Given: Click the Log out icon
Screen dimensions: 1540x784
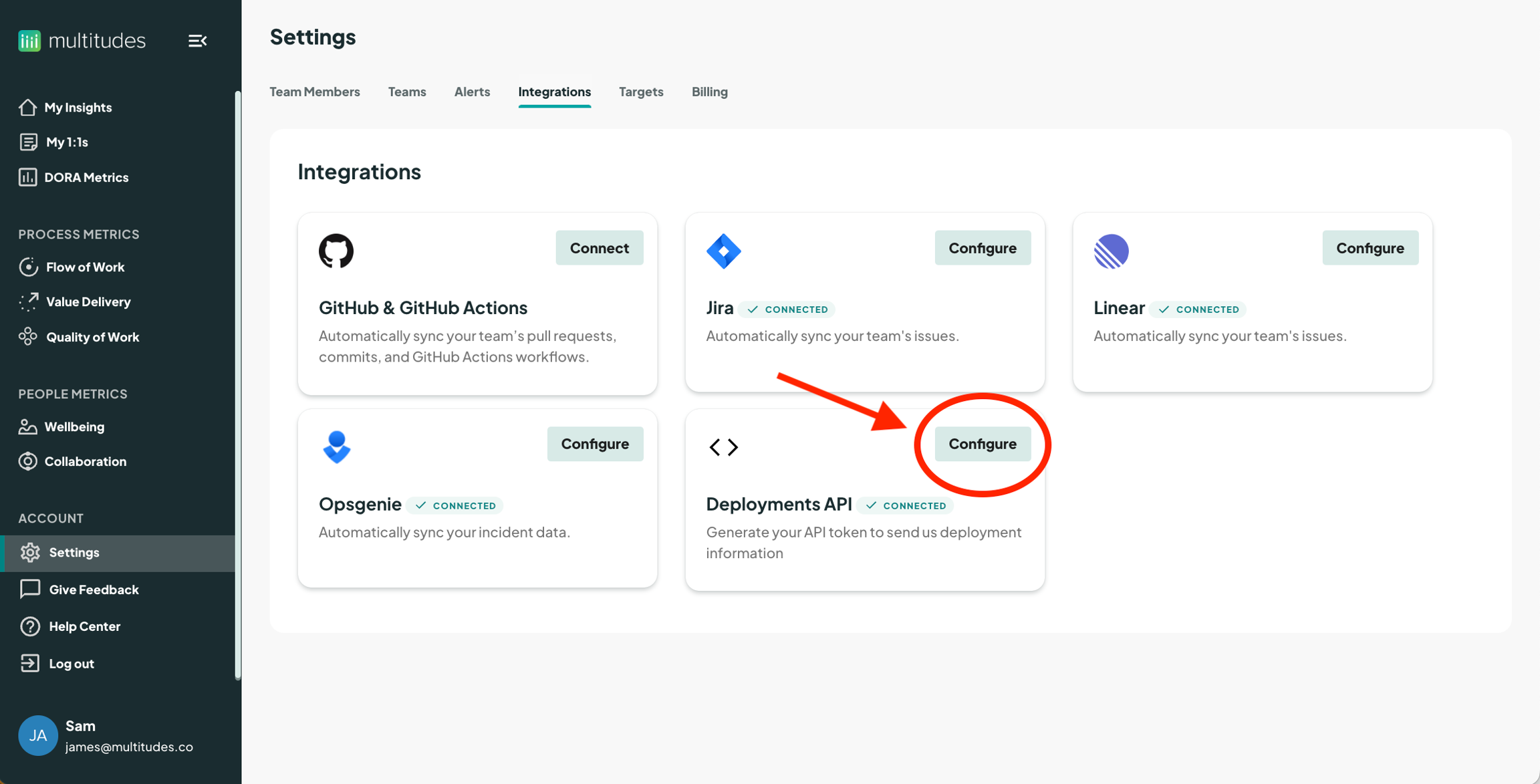Looking at the screenshot, I should click(x=29, y=663).
